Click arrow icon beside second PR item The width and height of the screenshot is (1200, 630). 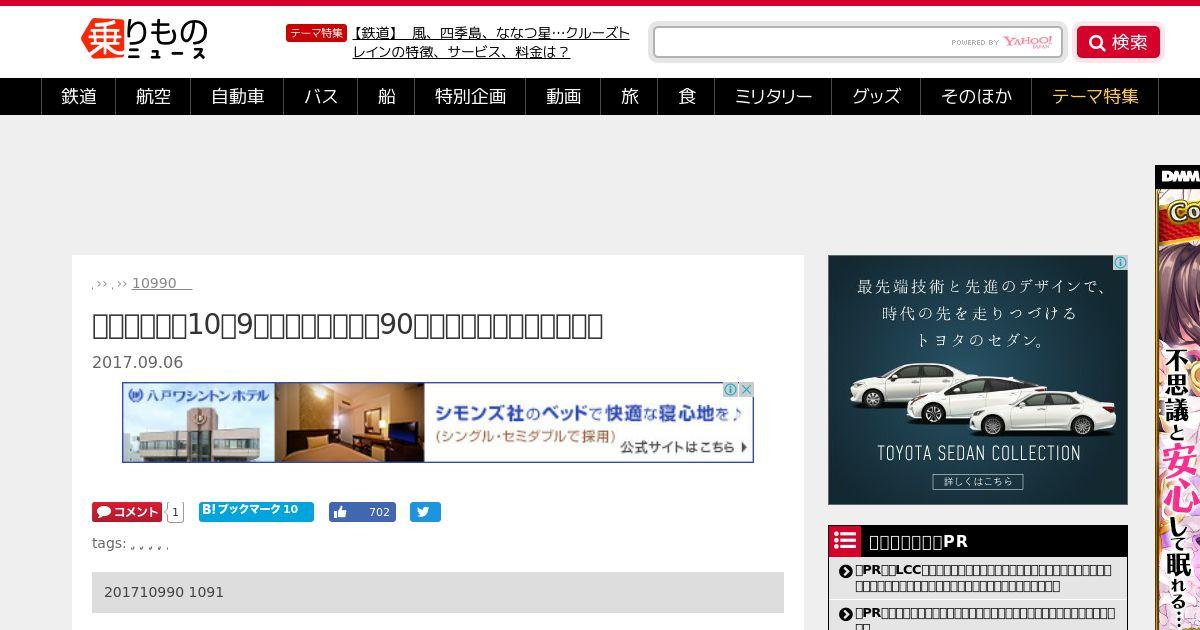846,614
